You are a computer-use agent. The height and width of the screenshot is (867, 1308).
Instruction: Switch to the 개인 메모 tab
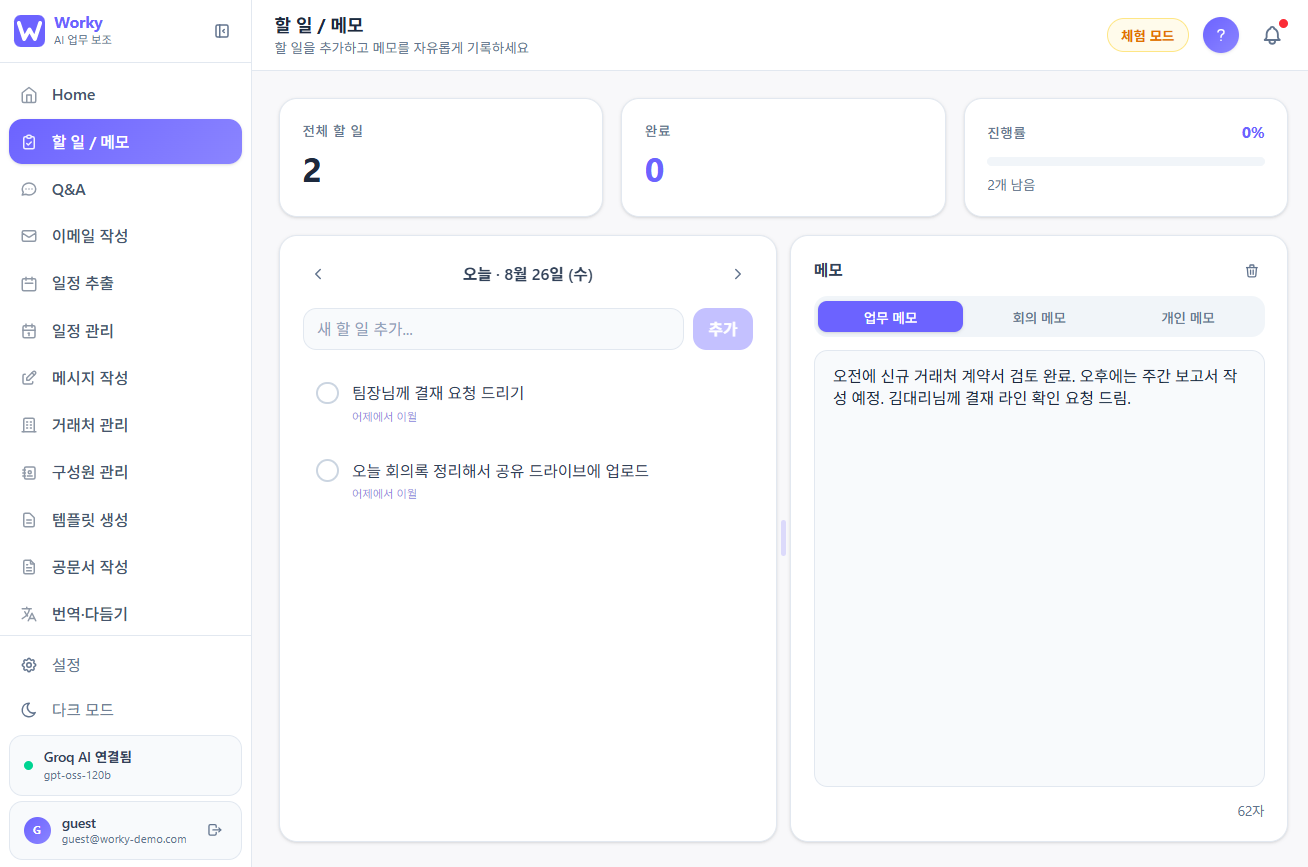[1188, 318]
